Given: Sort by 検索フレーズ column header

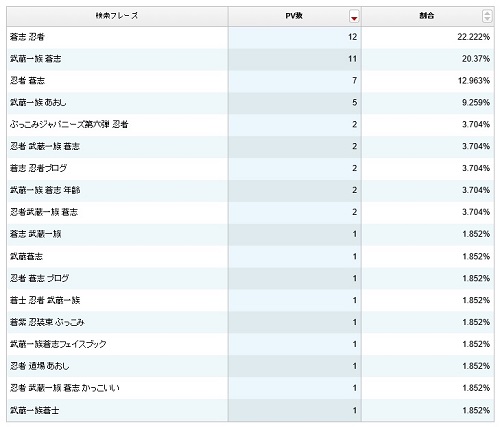Looking at the screenshot, I should [117, 16].
